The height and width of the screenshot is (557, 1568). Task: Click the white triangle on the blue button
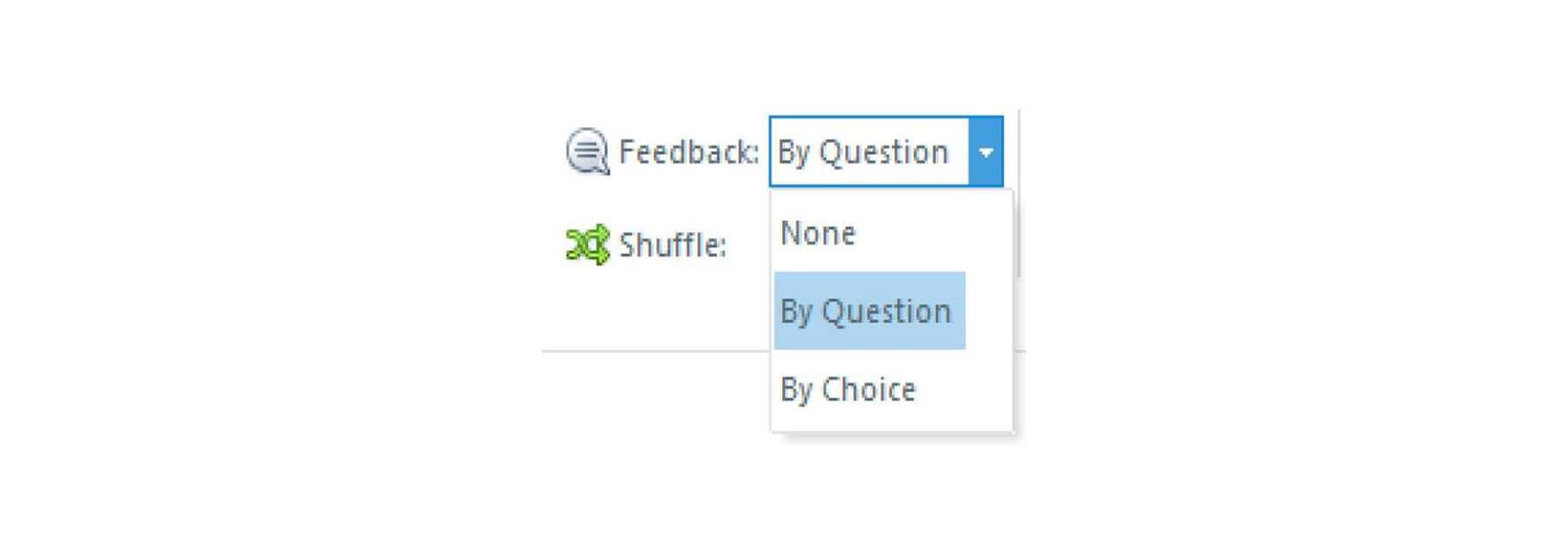(986, 152)
